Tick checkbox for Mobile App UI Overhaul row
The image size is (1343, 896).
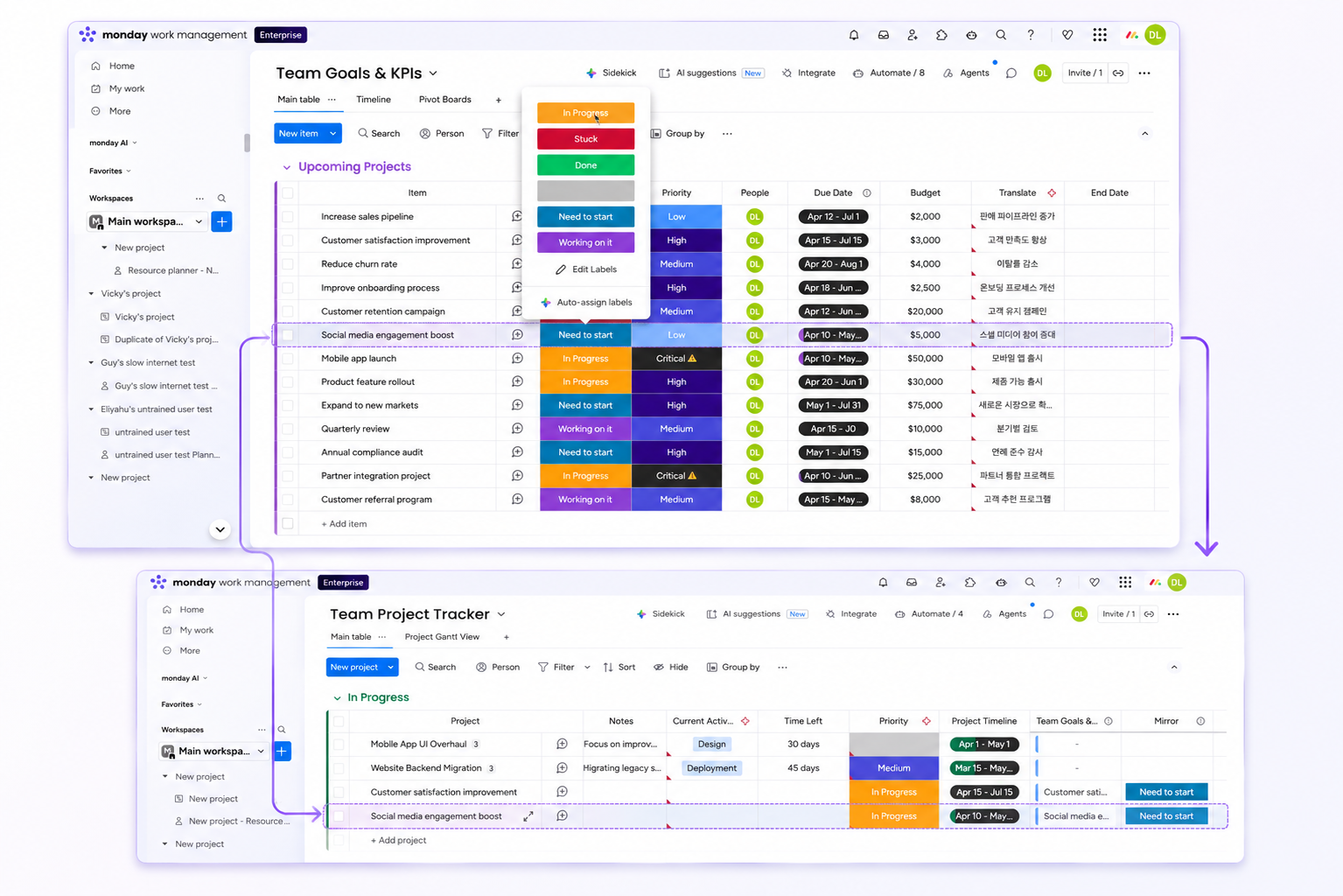point(339,744)
